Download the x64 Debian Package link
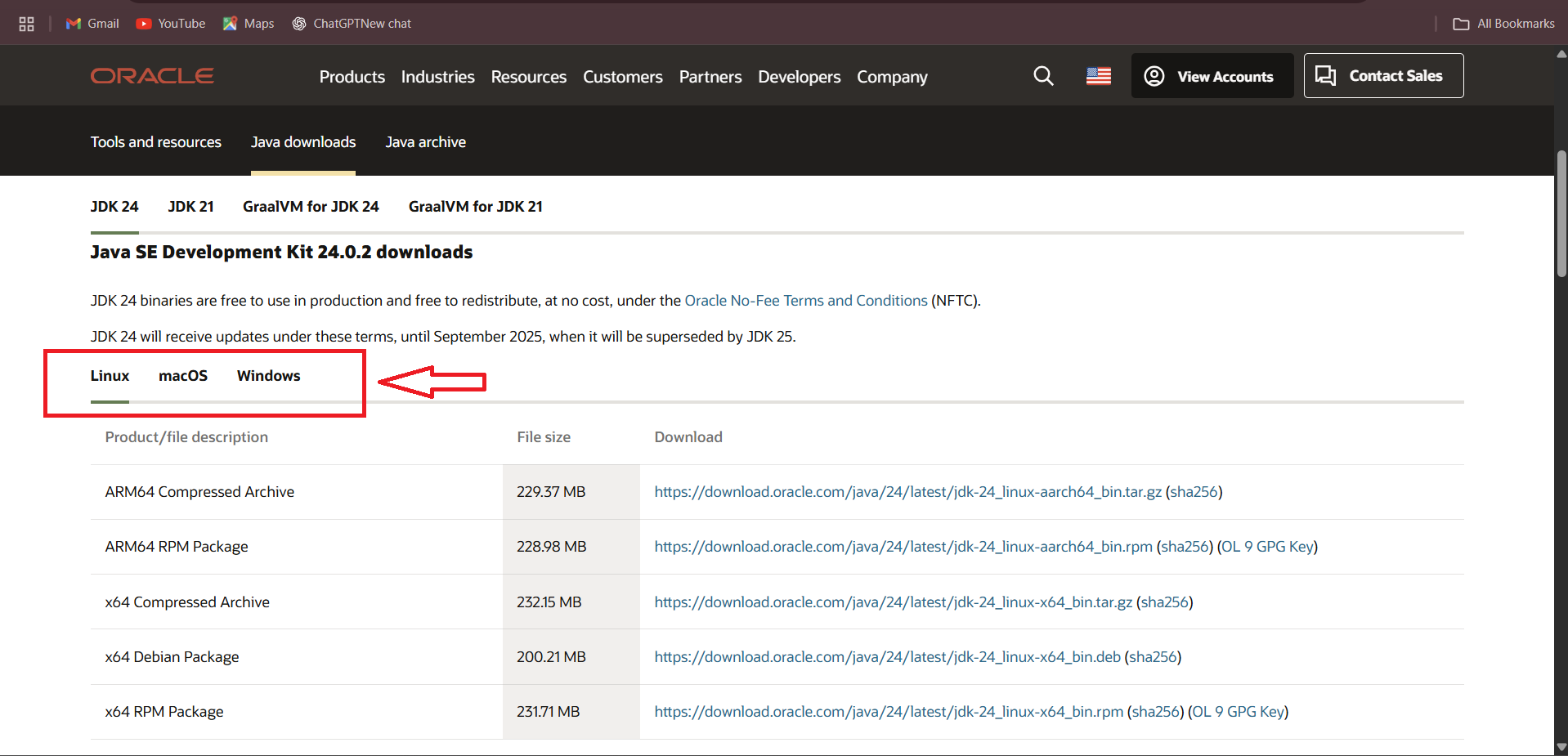Viewport: 1568px width, 756px height. coord(887,657)
